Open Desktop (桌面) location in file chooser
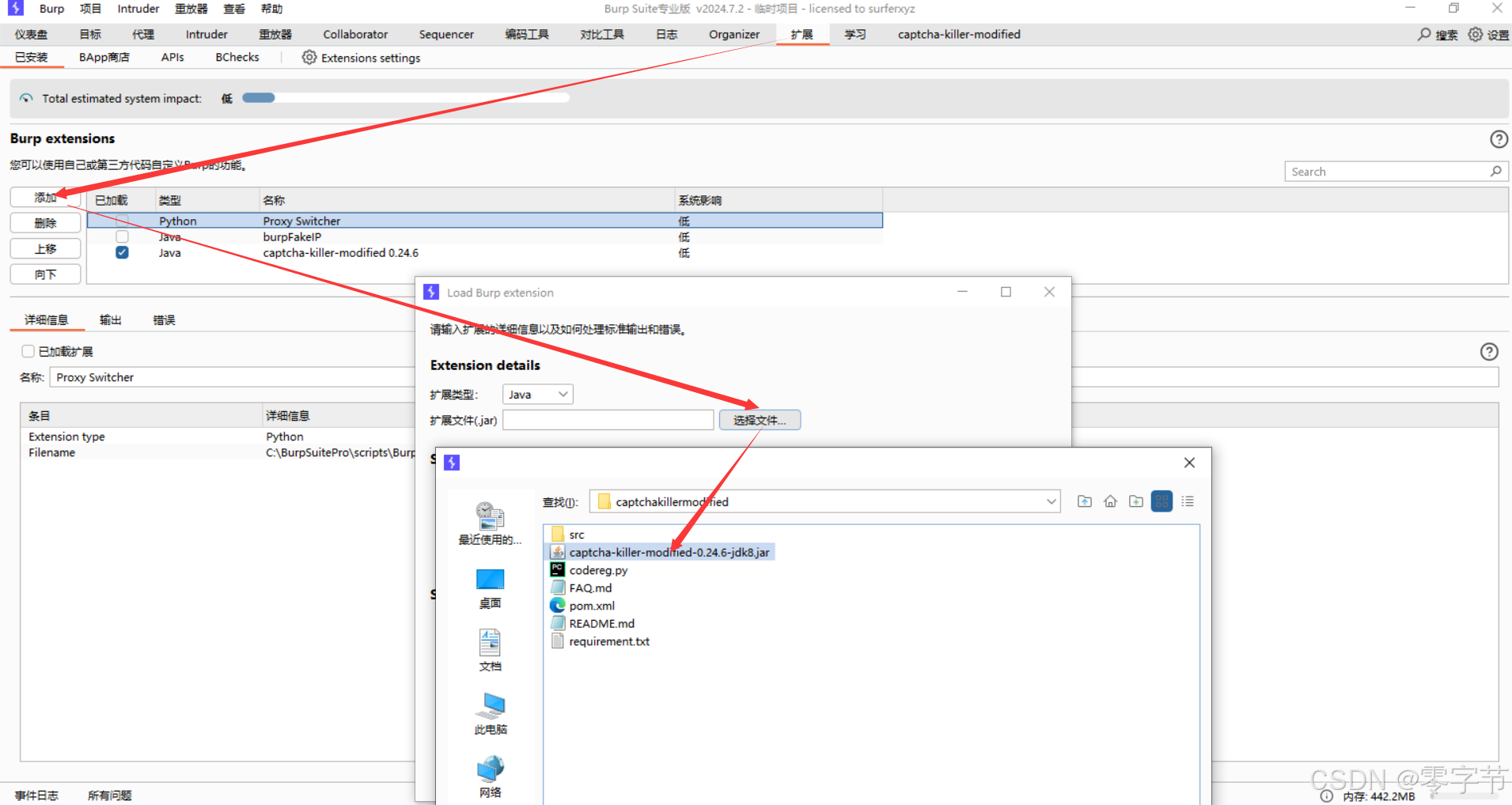Image resolution: width=1512 pixels, height=805 pixels. [x=490, y=588]
